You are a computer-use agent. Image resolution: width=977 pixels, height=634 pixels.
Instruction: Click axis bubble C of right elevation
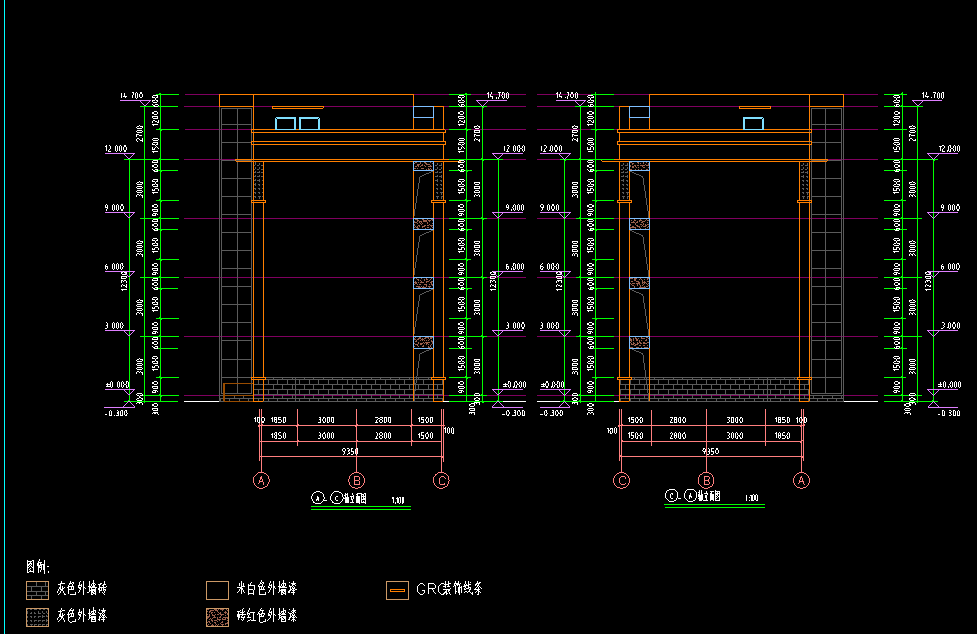tap(622, 481)
